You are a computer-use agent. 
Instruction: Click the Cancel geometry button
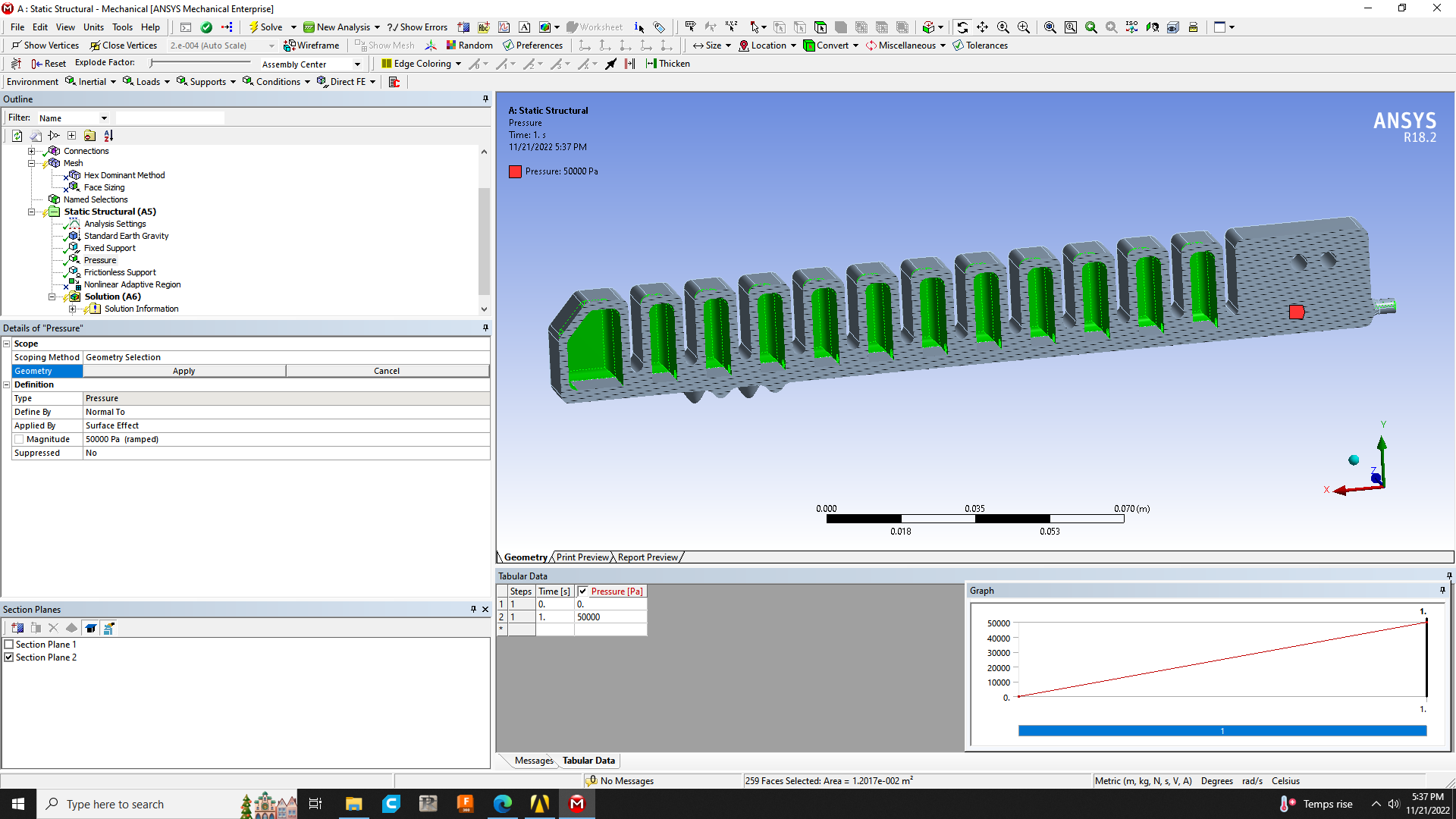click(x=387, y=371)
